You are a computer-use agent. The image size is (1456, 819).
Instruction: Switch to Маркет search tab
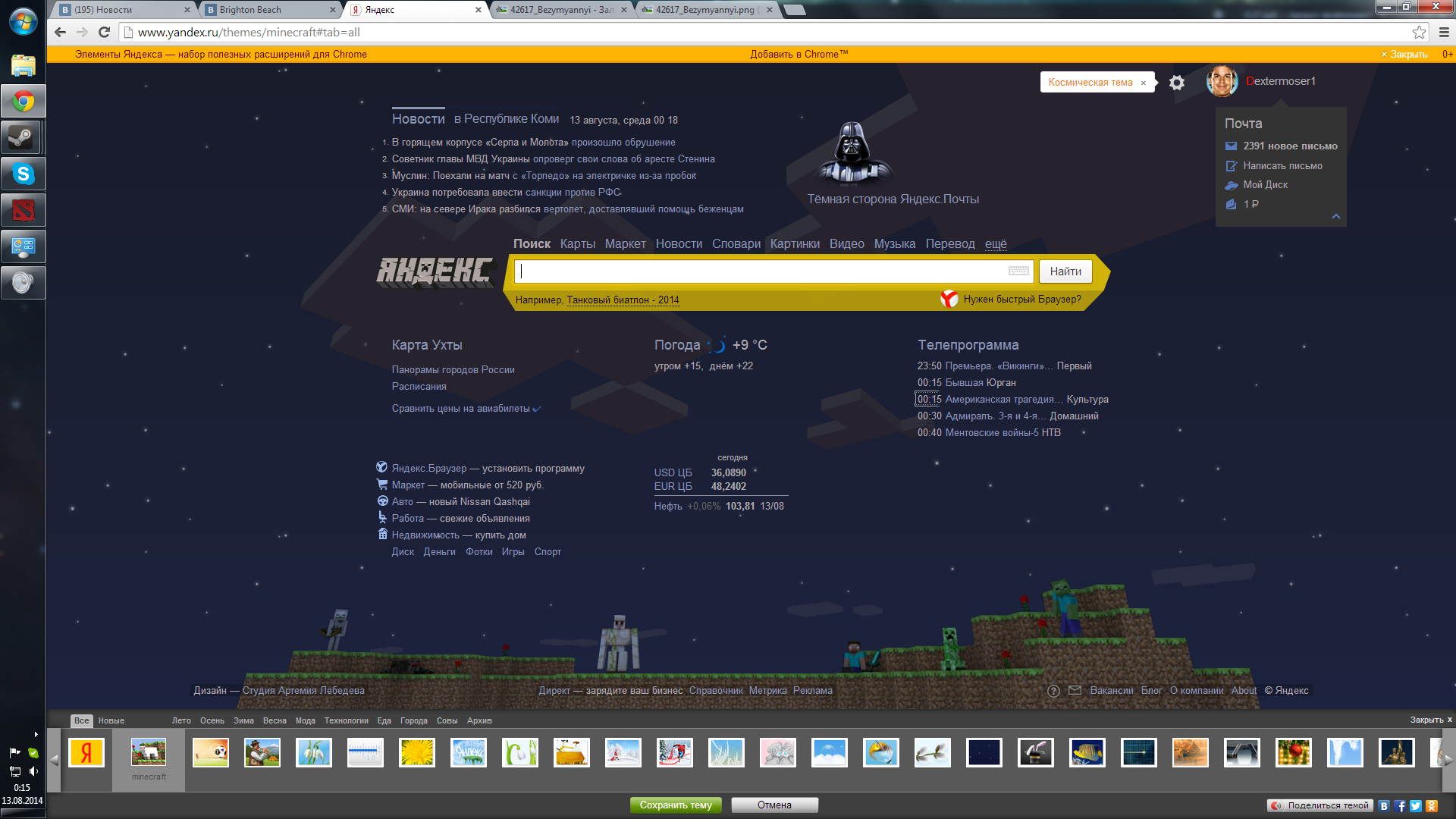[x=625, y=244]
